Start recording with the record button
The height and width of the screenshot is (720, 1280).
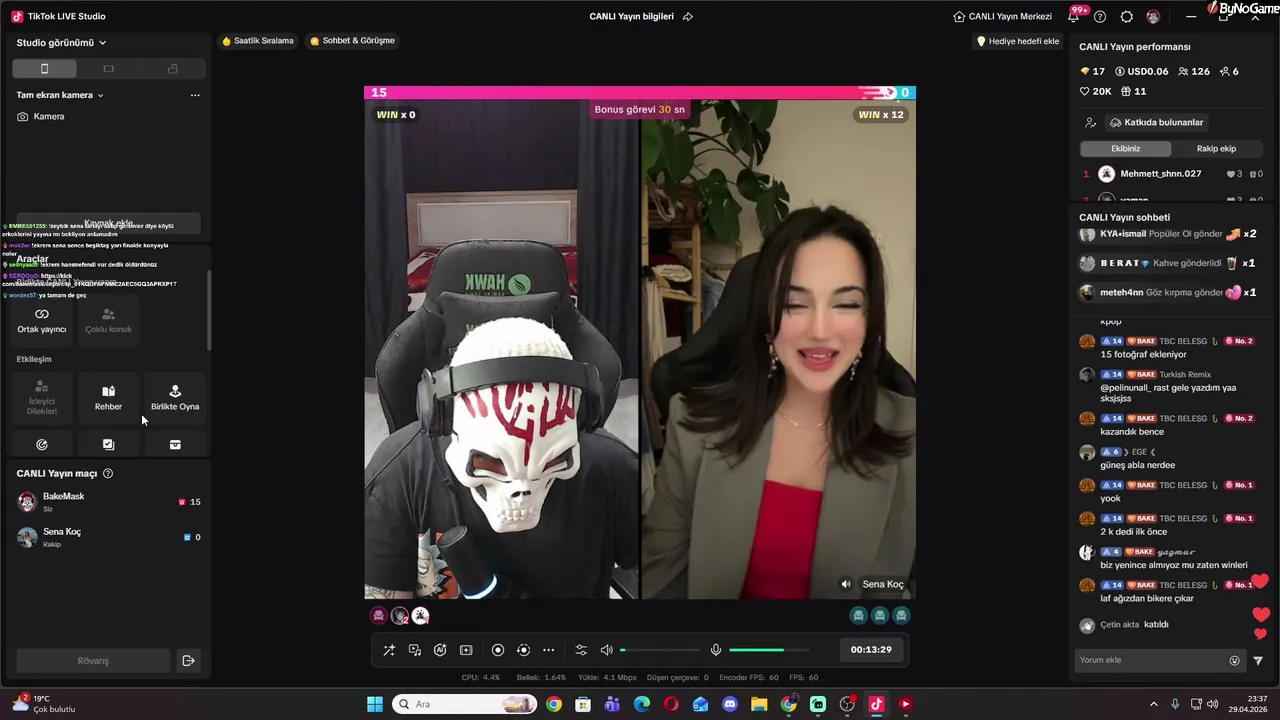pos(498,650)
